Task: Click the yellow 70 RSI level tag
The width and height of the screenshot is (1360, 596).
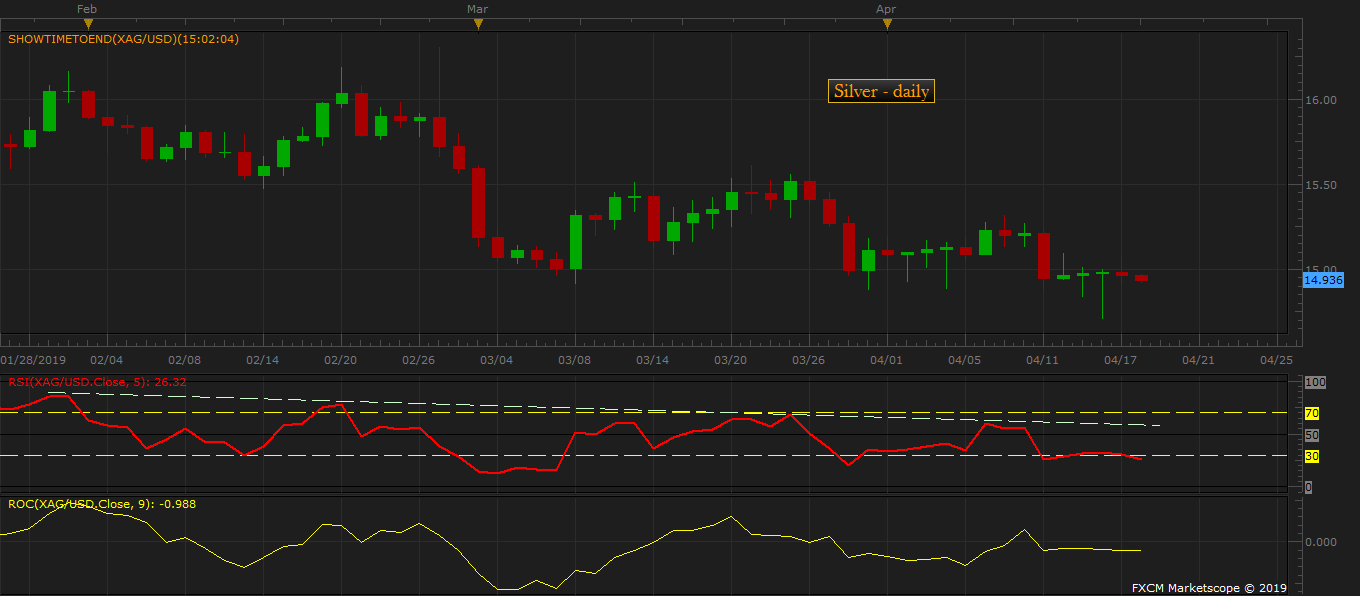Action: pos(1311,413)
